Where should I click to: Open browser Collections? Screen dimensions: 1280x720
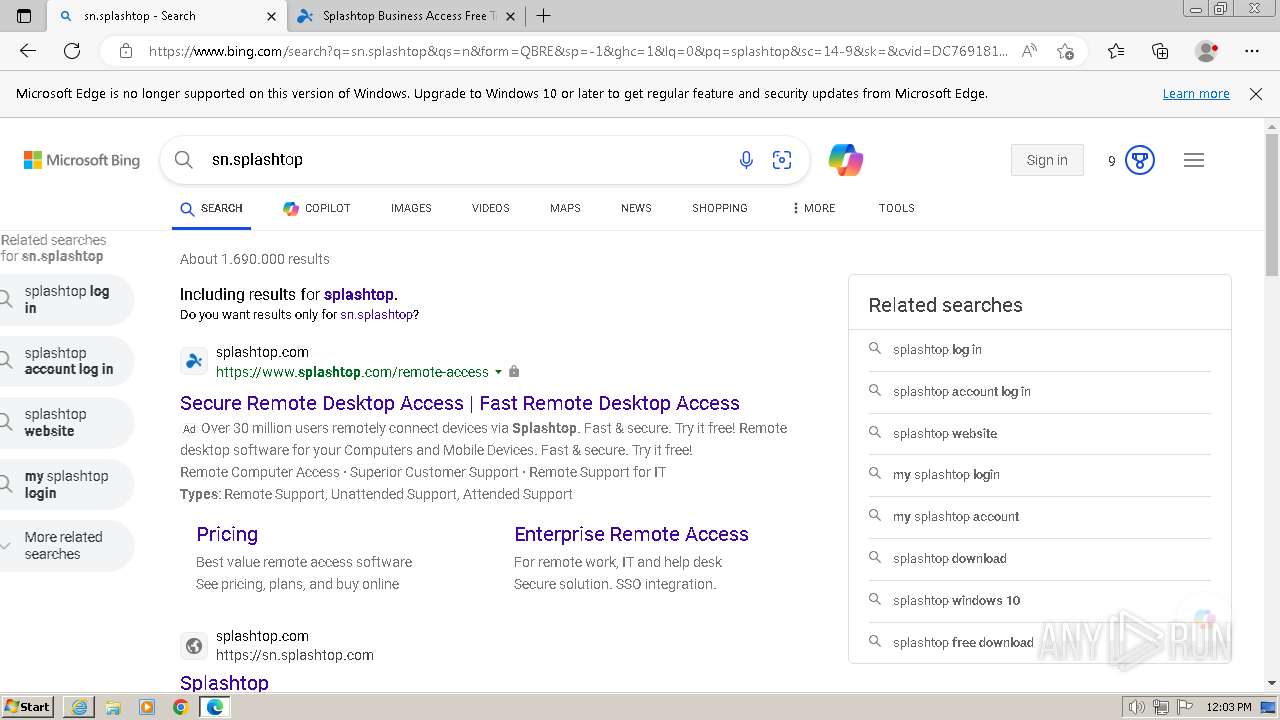pos(1160,51)
